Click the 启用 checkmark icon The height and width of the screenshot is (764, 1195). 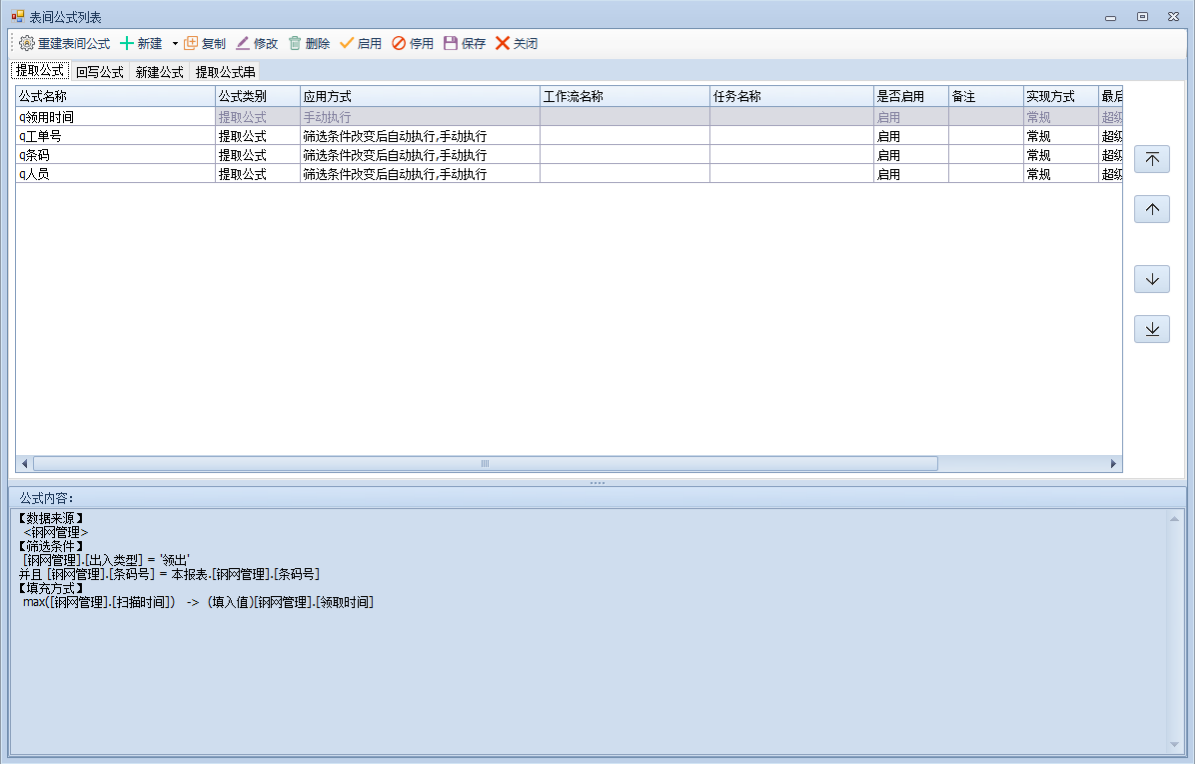[347, 44]
